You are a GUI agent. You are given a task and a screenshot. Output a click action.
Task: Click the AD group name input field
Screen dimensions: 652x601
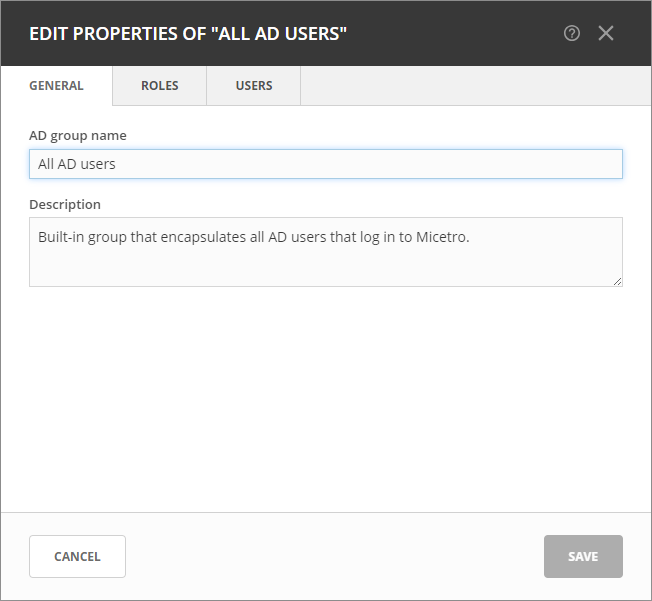pyautogui.click(x=326, y=164)
